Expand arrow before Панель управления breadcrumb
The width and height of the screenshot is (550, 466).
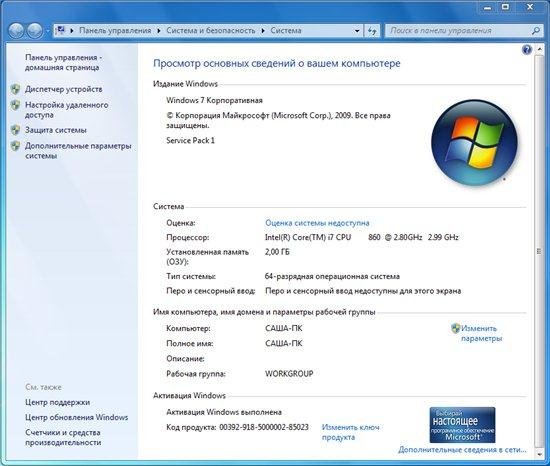[x=72, y=31]
